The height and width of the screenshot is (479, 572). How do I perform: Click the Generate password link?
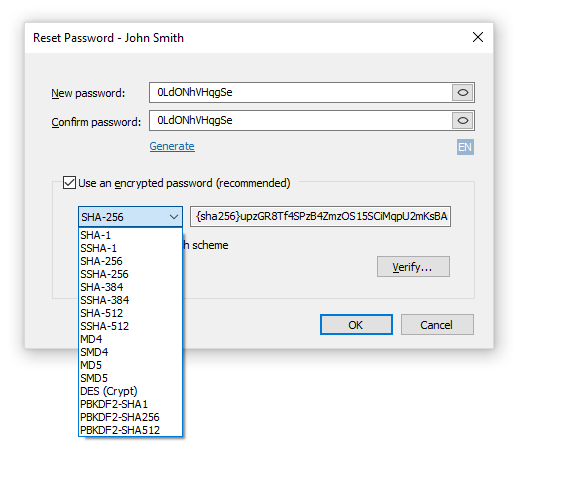[x=172, y=146]
